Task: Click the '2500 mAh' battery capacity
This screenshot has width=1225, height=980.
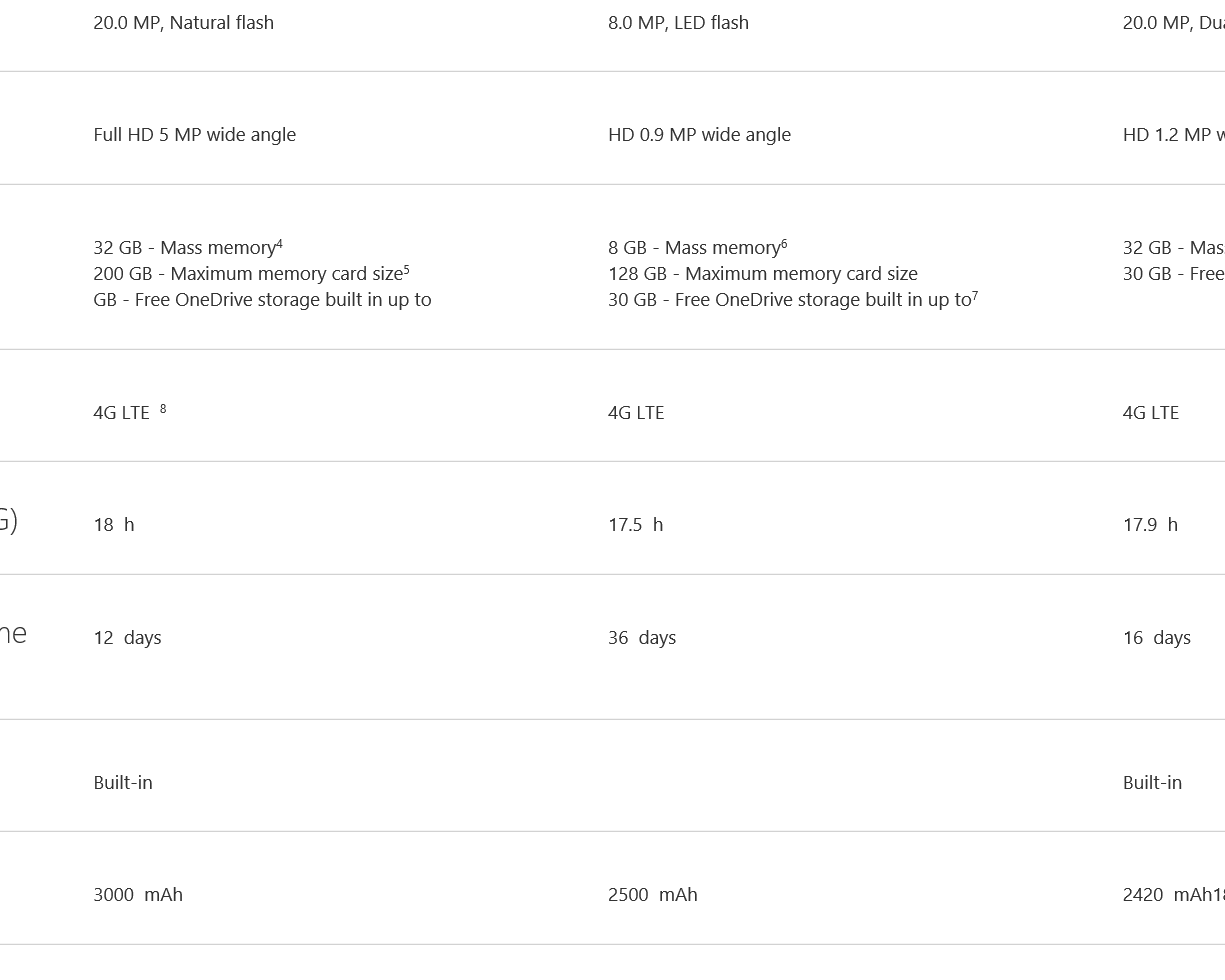Action: coord(653,895)
